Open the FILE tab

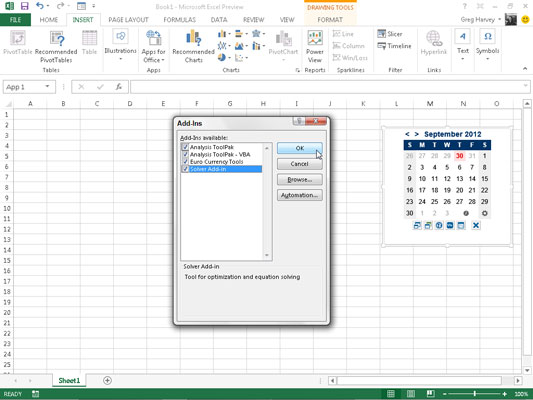(16, 20)
